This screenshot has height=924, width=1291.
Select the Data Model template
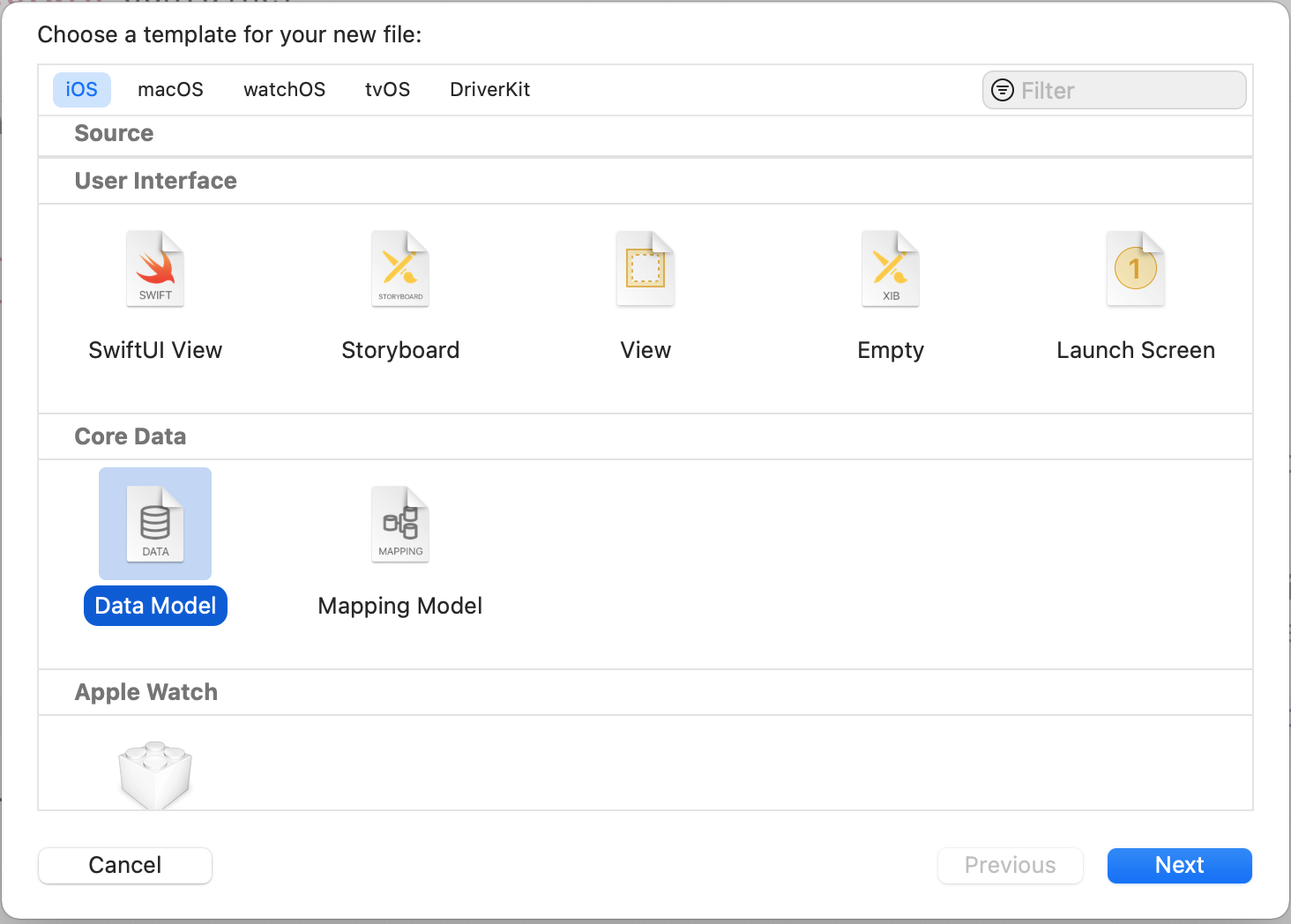click(x=155, y=524)
